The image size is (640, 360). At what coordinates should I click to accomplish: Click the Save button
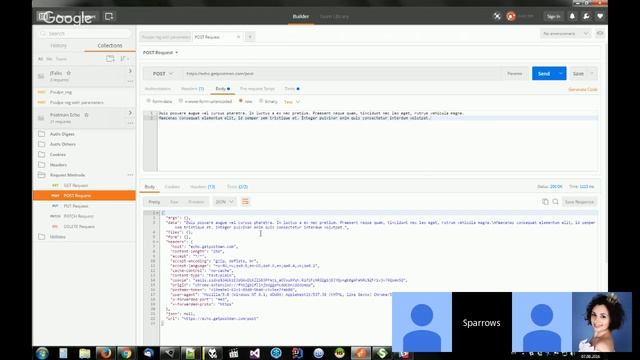[x=578, y=73]
